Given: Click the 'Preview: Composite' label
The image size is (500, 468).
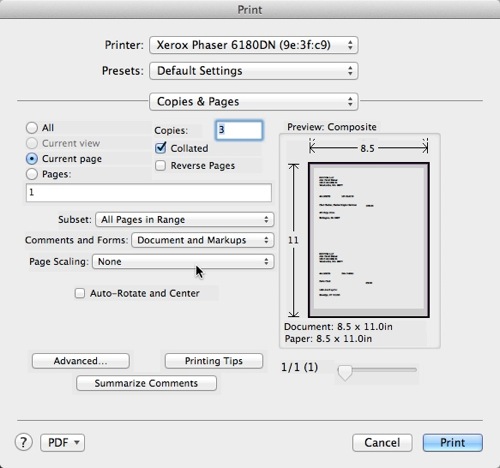Looking at the screenshot, I should pyautogui.click(x=332, y=127).
